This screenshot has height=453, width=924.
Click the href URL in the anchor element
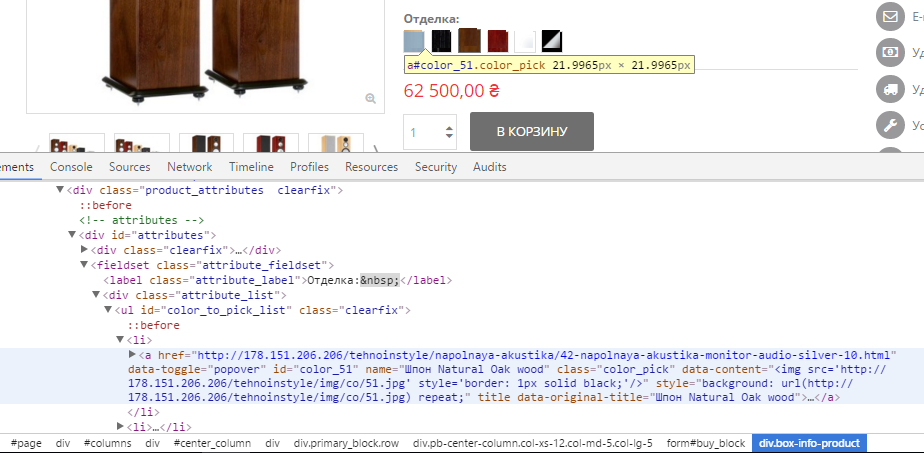(544, 355)
